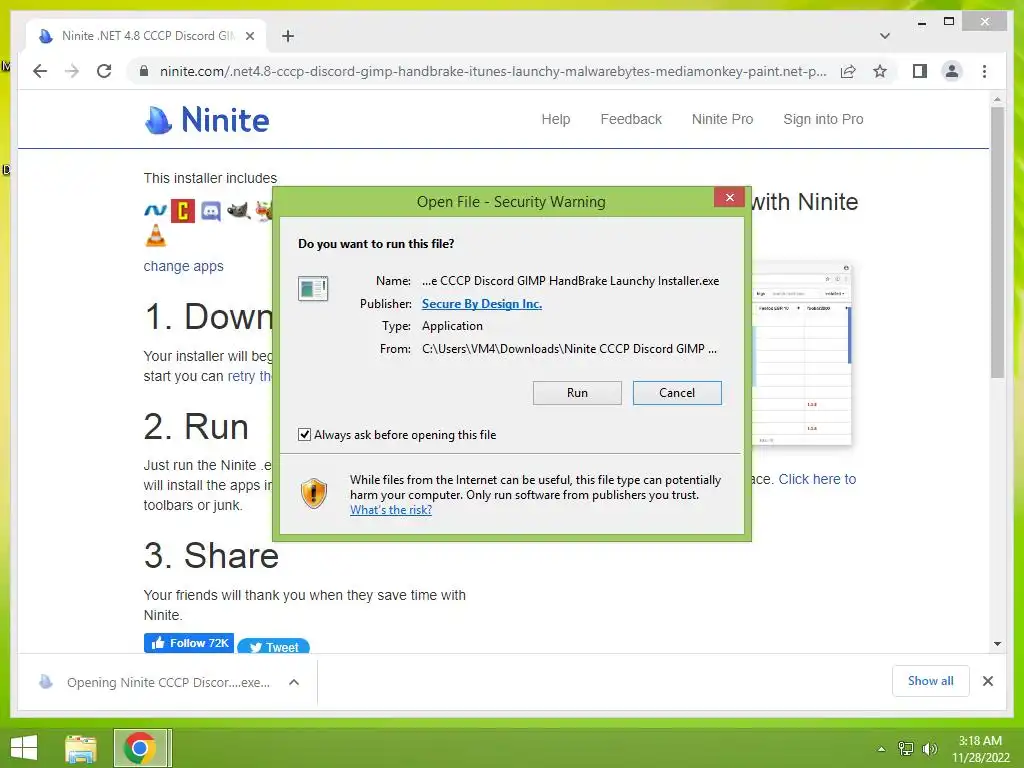Click the address bar URL field
The image size is (1024, 768).
pyautogui.click(x=493, y=71)
